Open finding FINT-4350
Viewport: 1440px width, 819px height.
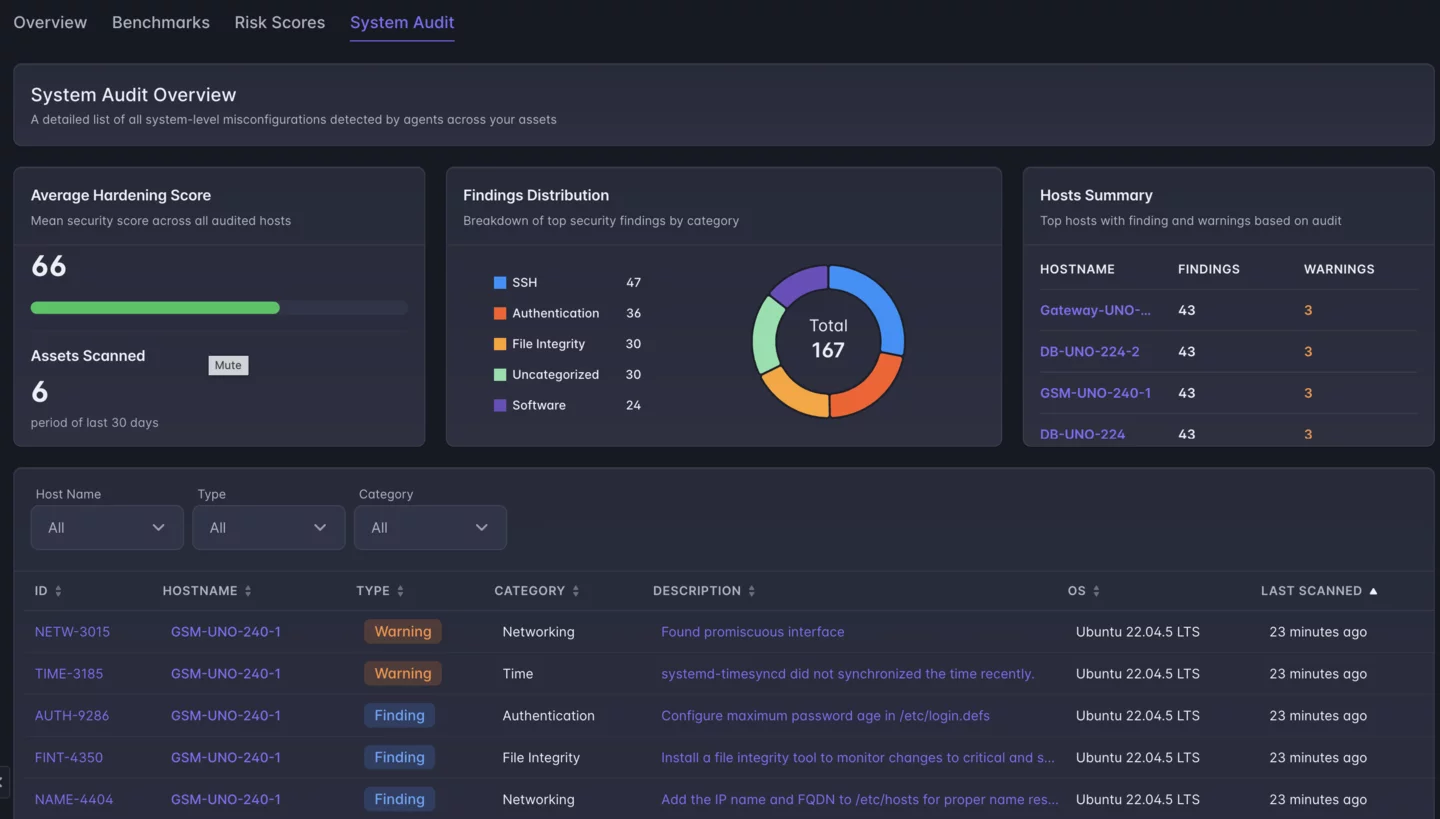(69, 758)
